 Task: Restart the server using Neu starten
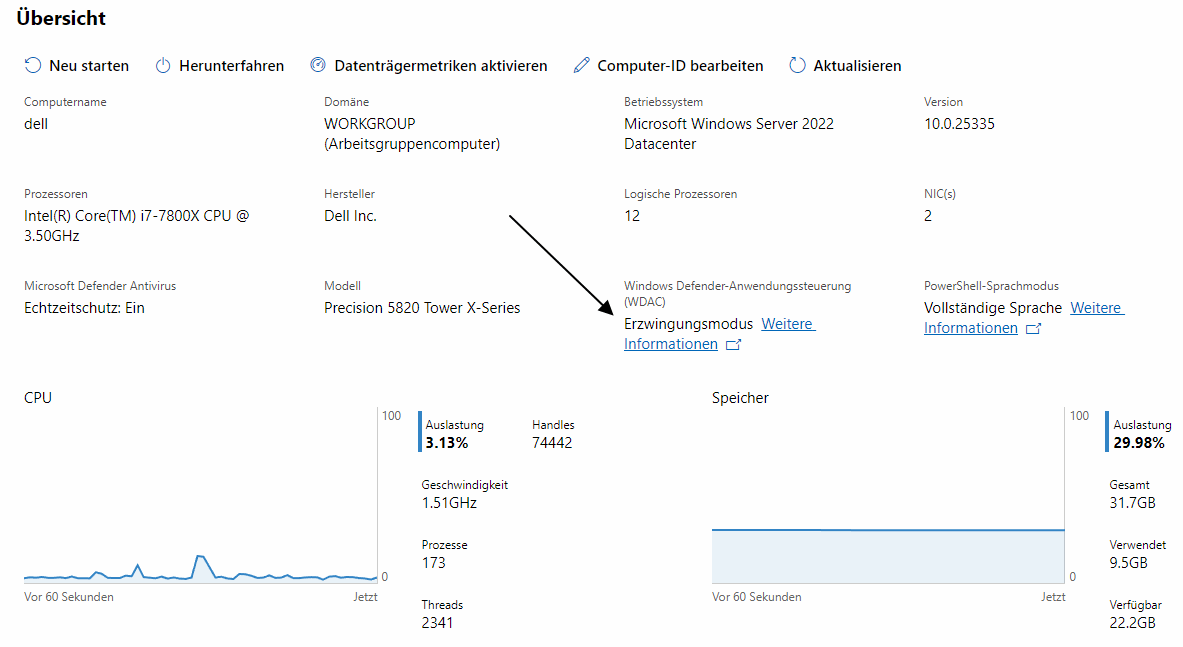pyautogui.click(x=88, y=65)
